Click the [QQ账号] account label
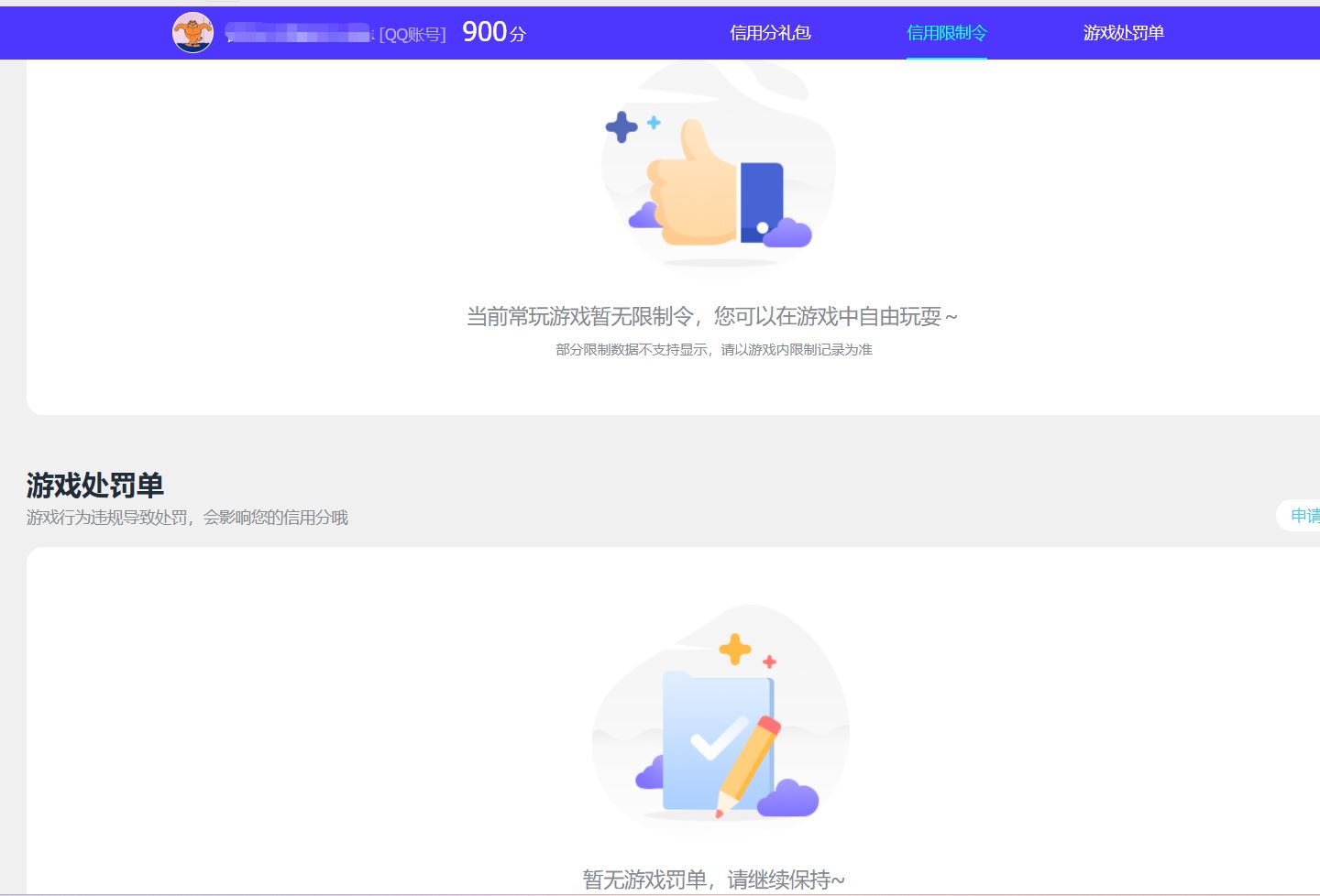The image size is (1320, 896). (x=412, y=35)
